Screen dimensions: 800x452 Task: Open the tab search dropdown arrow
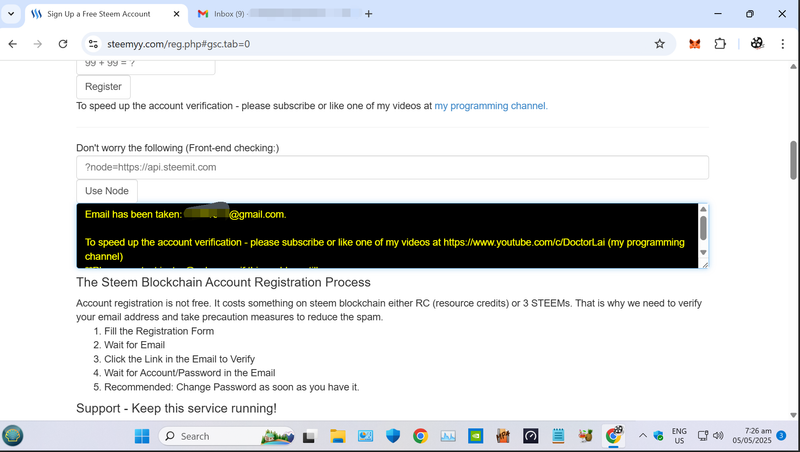(x=11, y=14)
